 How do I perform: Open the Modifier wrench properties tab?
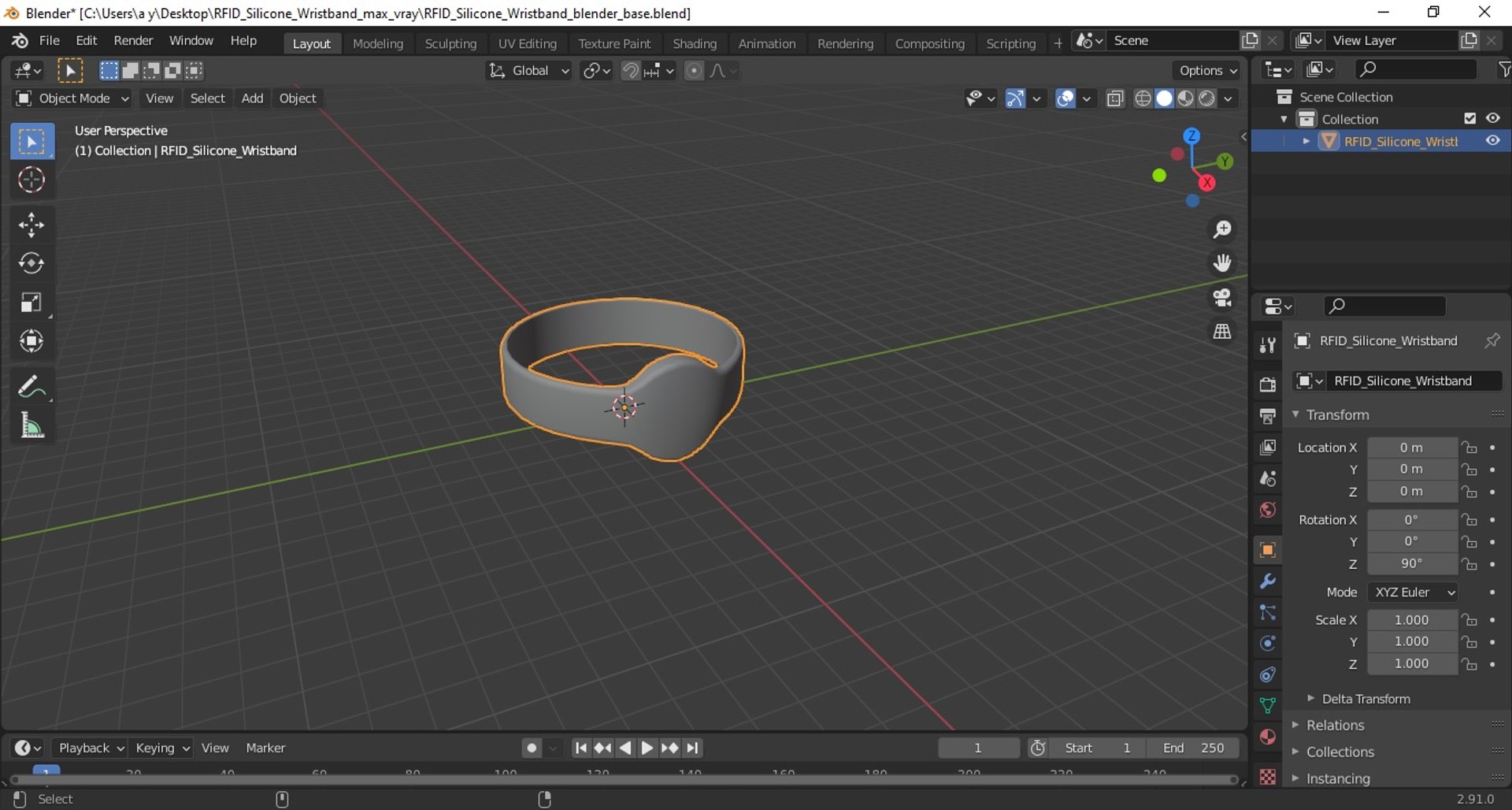tap(1267, 581)
